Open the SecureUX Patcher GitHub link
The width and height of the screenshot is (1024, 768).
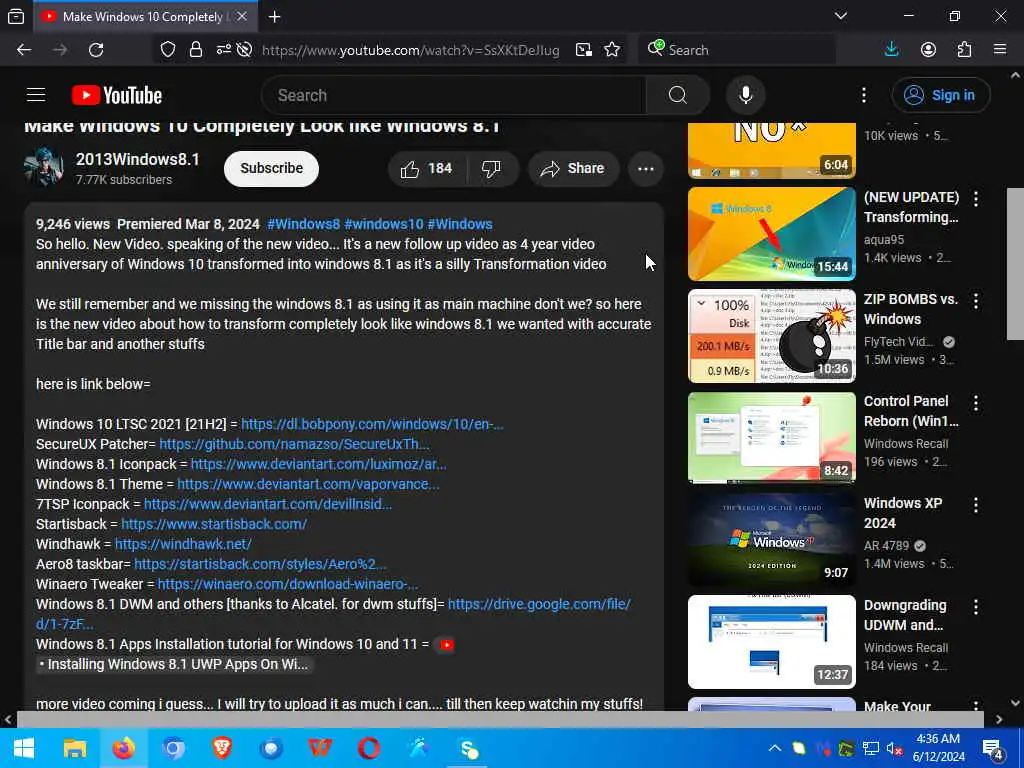tap(295, 444)
